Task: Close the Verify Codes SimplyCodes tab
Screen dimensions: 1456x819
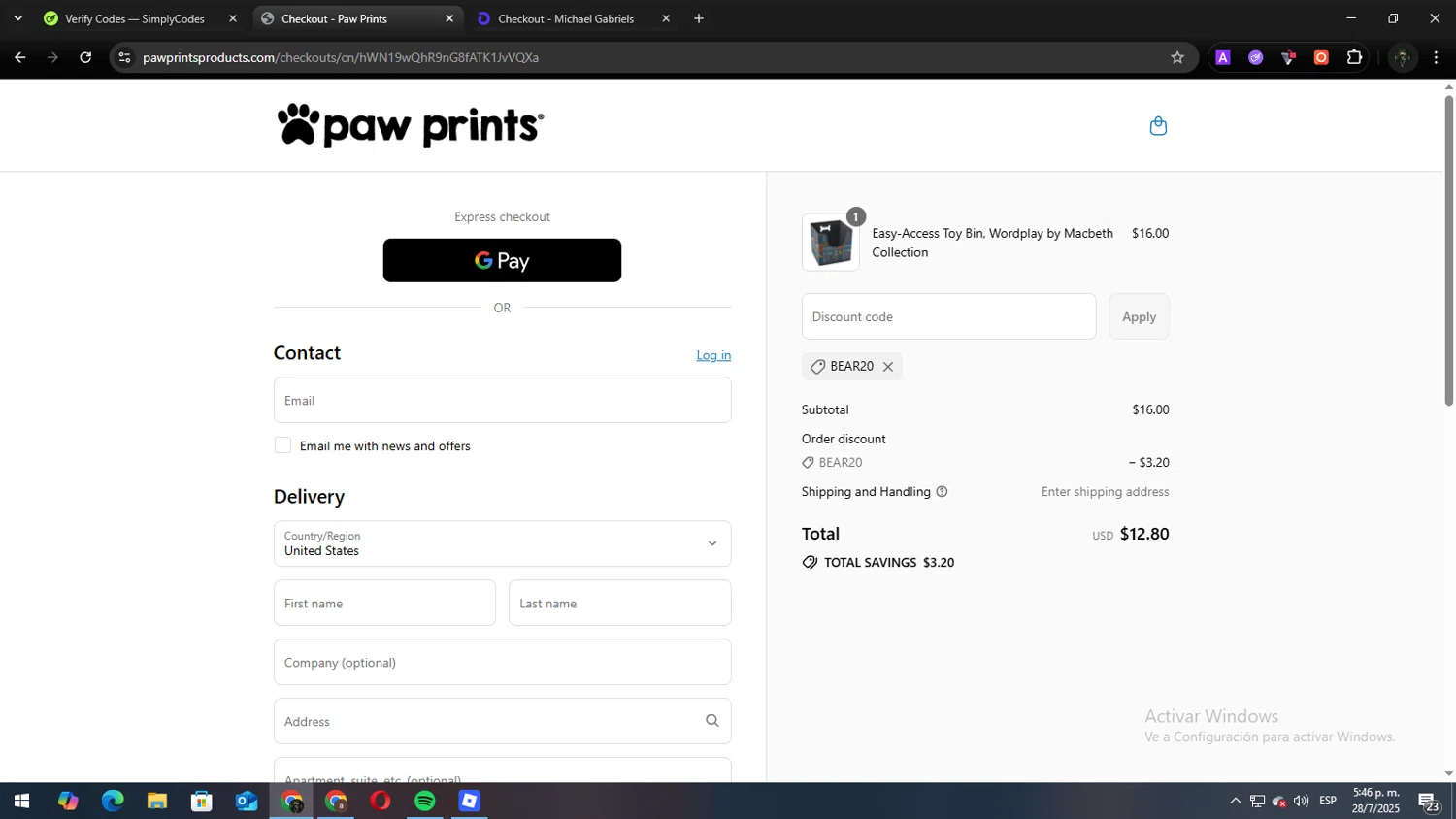Action: pyautogui.click(x=233, y=18)
